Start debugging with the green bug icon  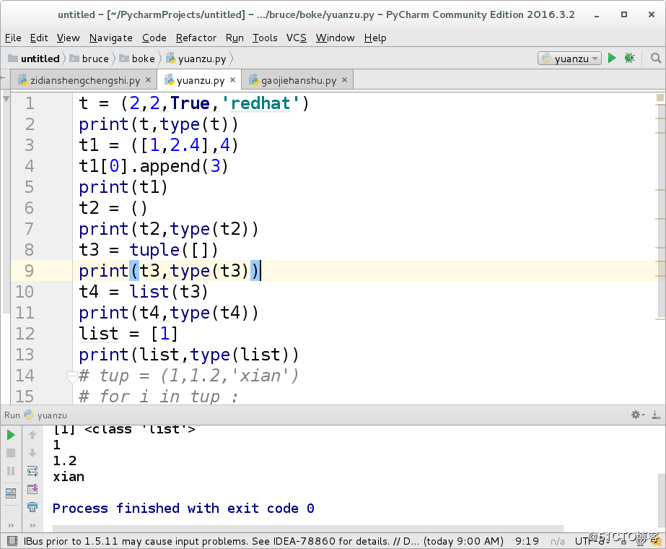(629, 58)
